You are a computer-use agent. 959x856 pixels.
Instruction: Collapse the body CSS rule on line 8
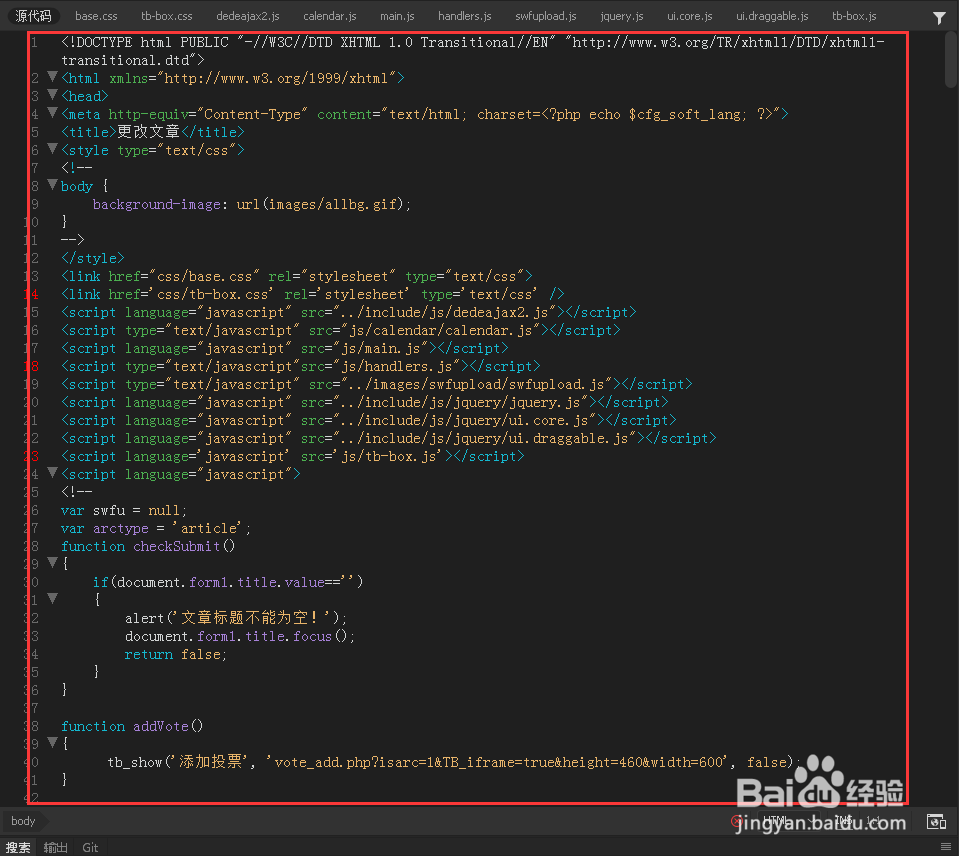pos(53,184)
